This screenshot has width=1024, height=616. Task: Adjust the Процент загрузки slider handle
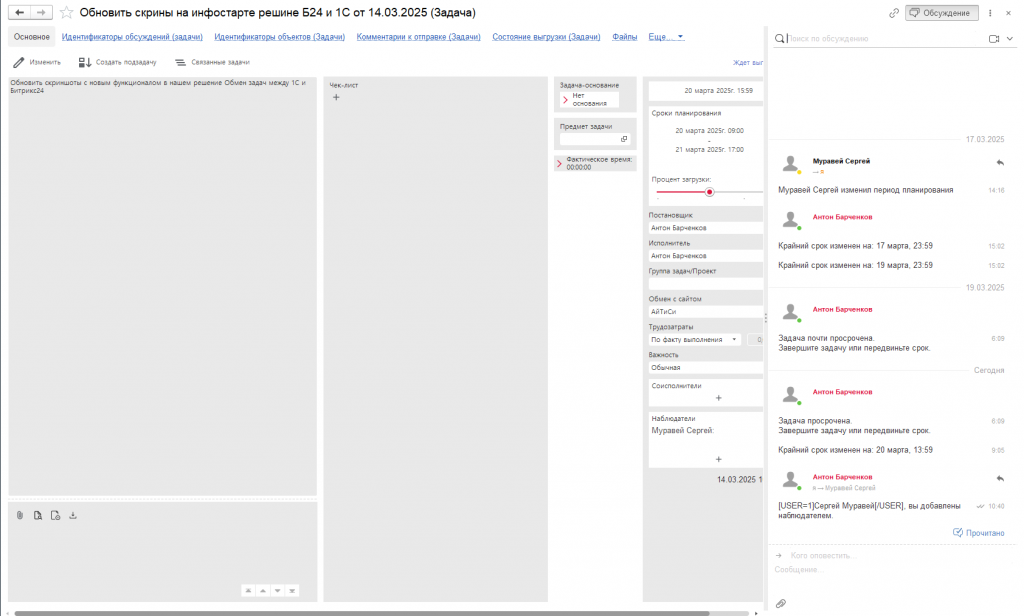coord(709,192)
